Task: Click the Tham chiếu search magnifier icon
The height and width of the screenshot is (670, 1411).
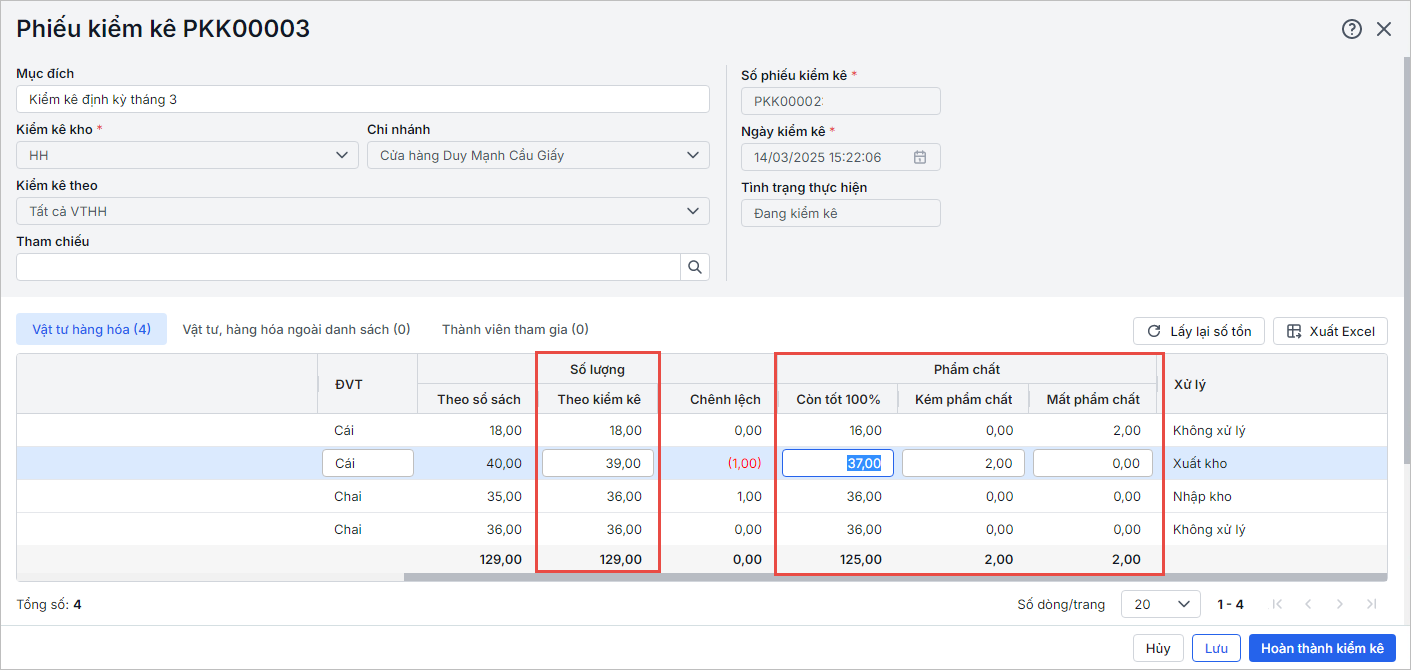Action: 694,267
